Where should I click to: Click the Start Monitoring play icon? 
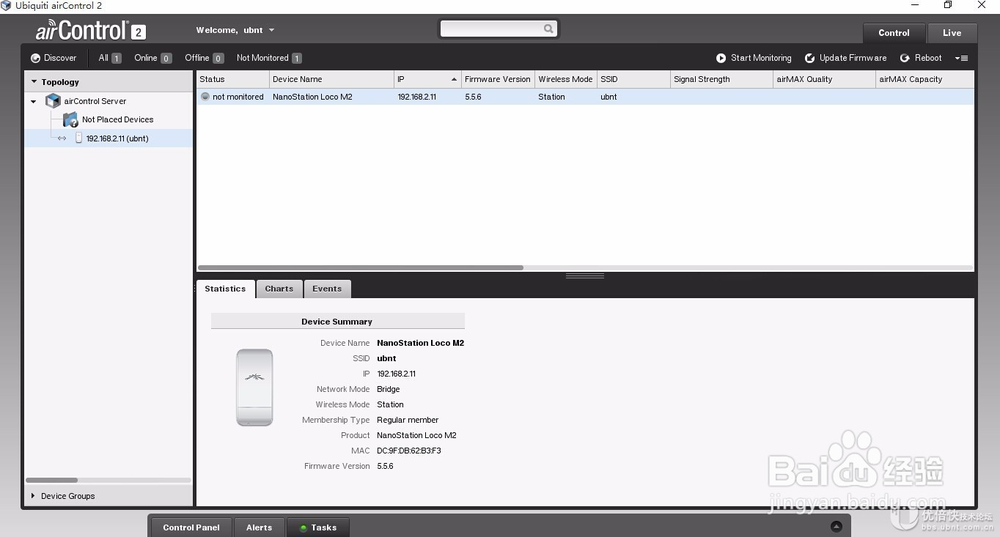(x=721, y=58)
